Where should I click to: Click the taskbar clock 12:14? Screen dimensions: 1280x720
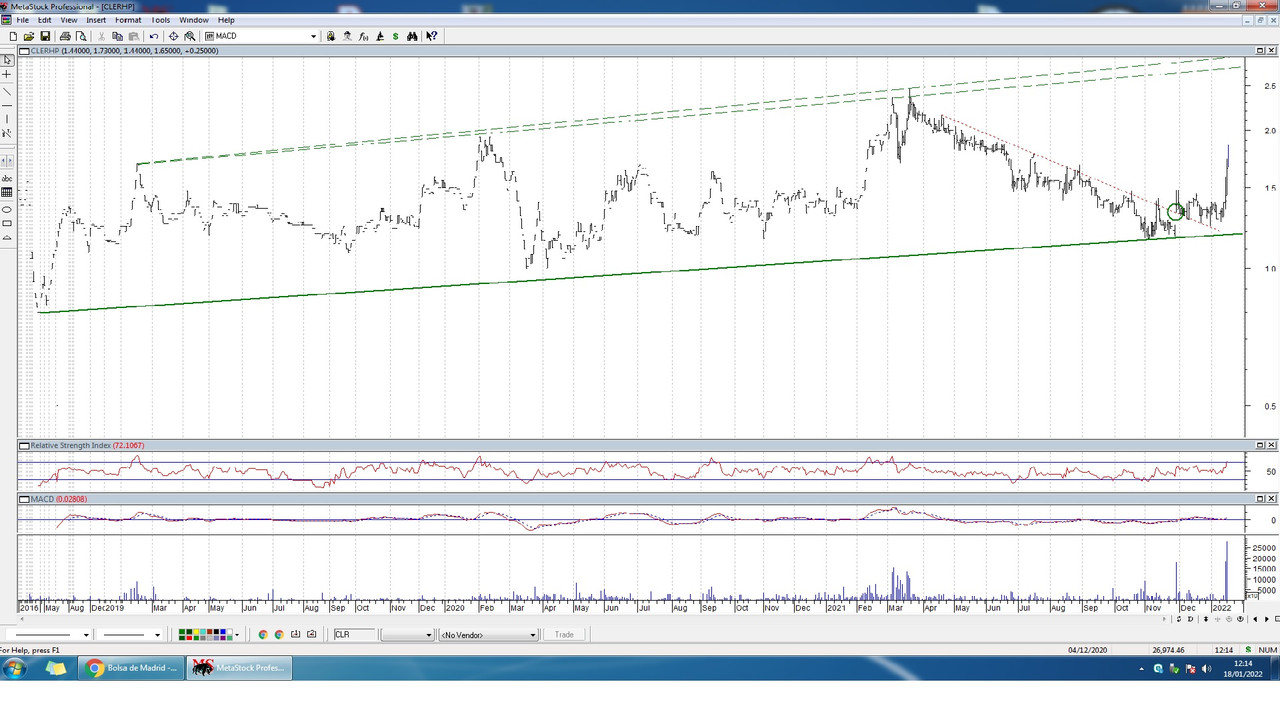(1243, 662)
